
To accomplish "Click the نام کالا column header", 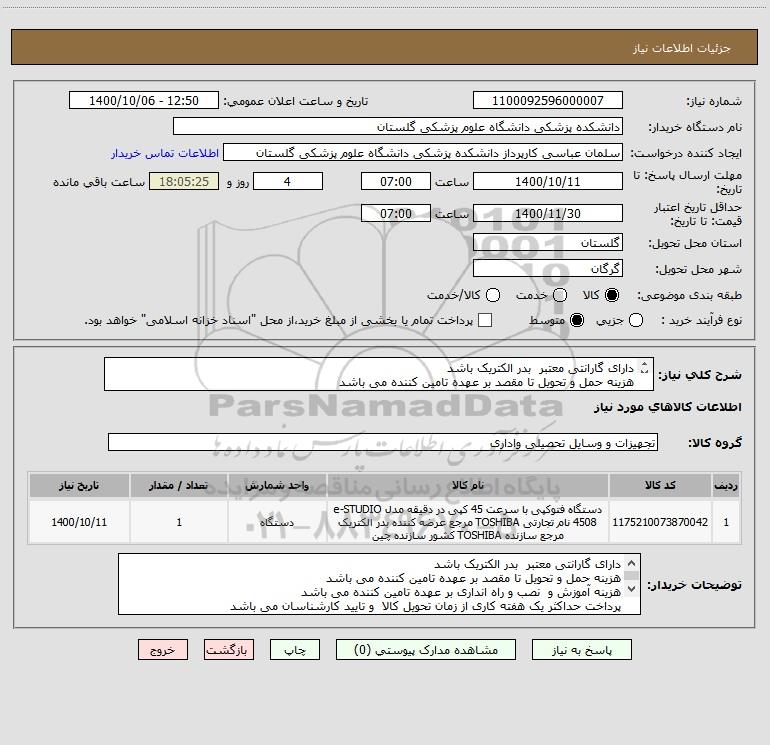I will click(x=468, y=485).
